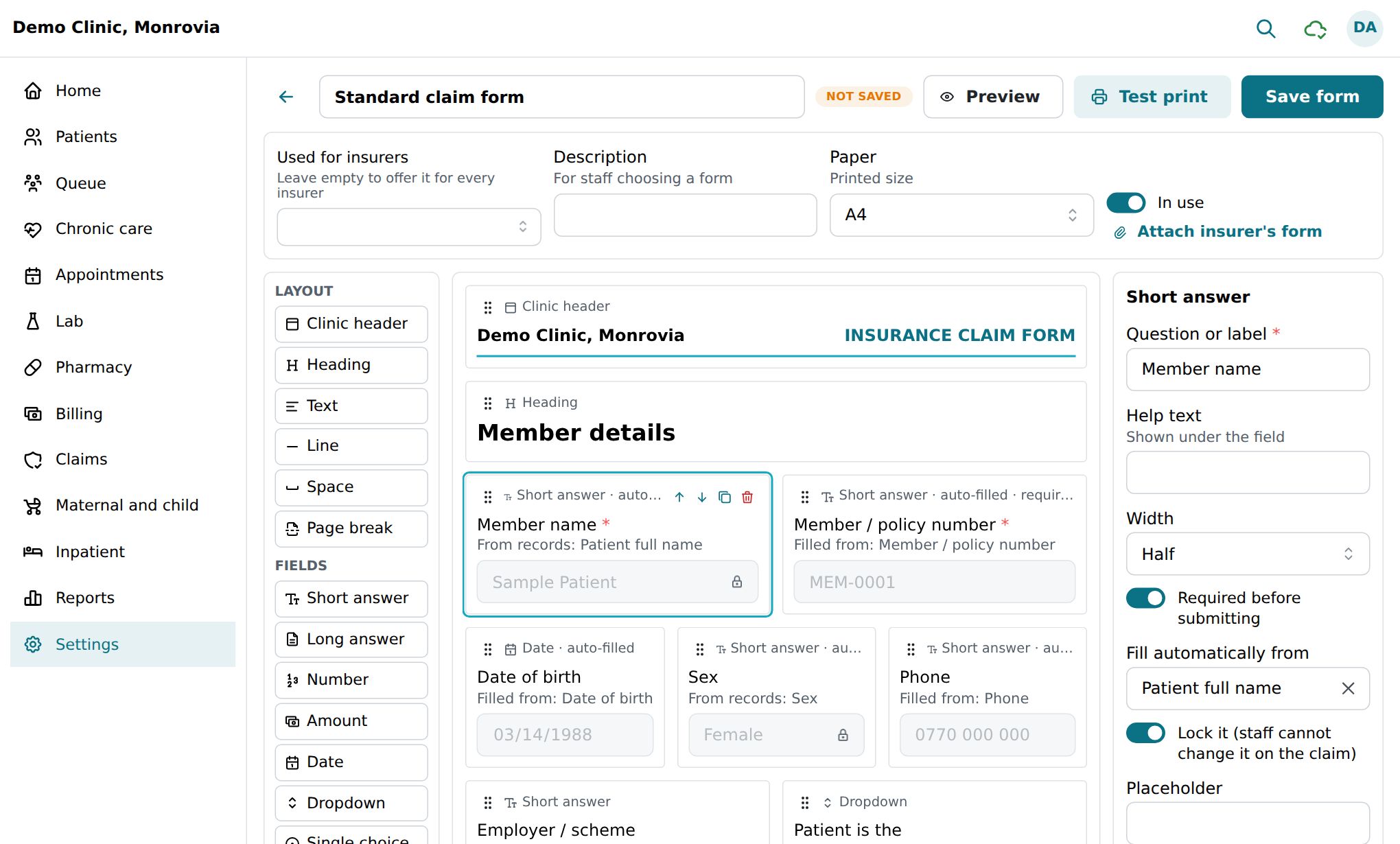Viewport: 1400px width, 844px height.
Task: Grab the Phone field drag handle
Action: click(x=911, y=648)
